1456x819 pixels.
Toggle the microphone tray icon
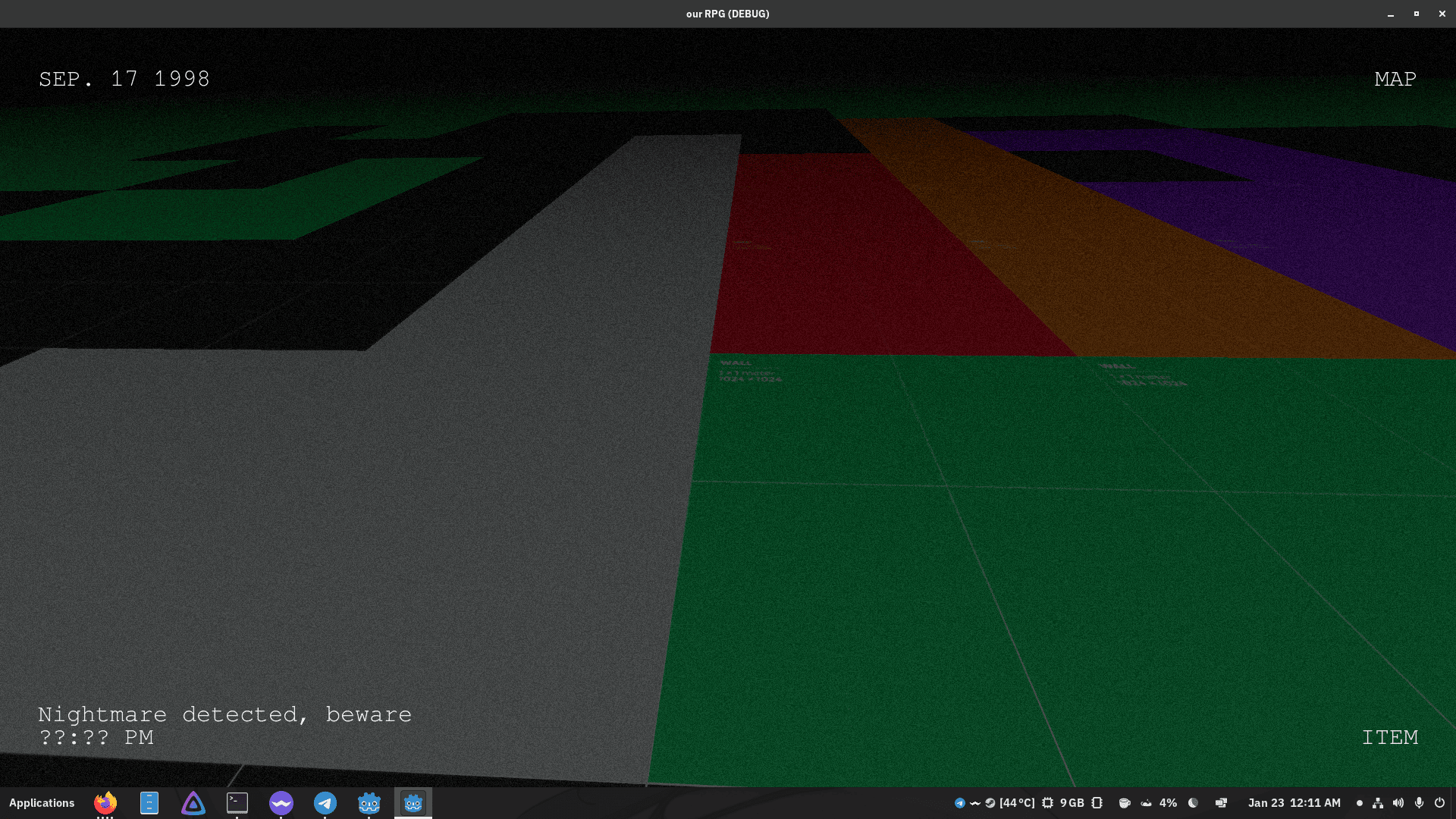(x=1419, y=802)
